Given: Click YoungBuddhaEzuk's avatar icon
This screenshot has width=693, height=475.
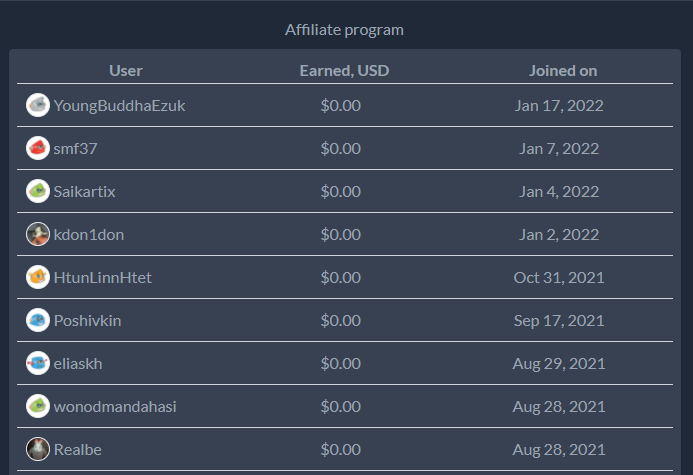Looking at the screenshot, I should click(x=38, y=105).
